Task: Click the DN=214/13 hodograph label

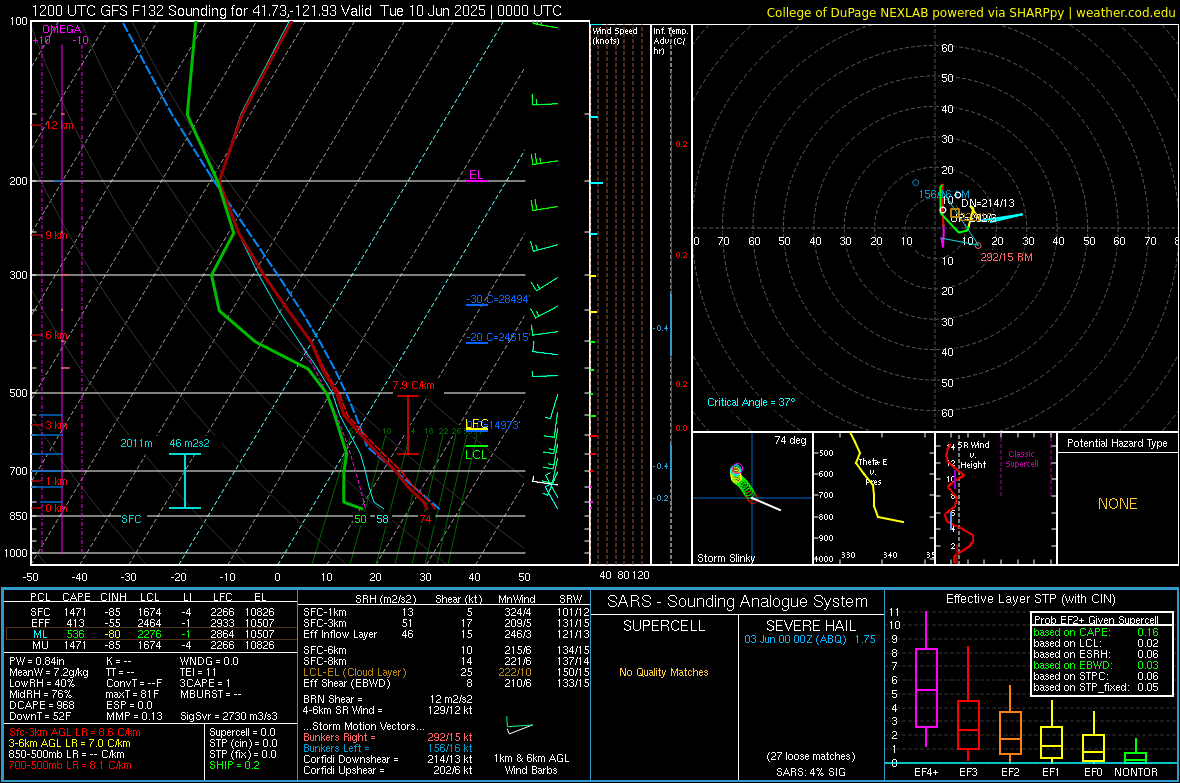Action: click(x=988, y=203)
